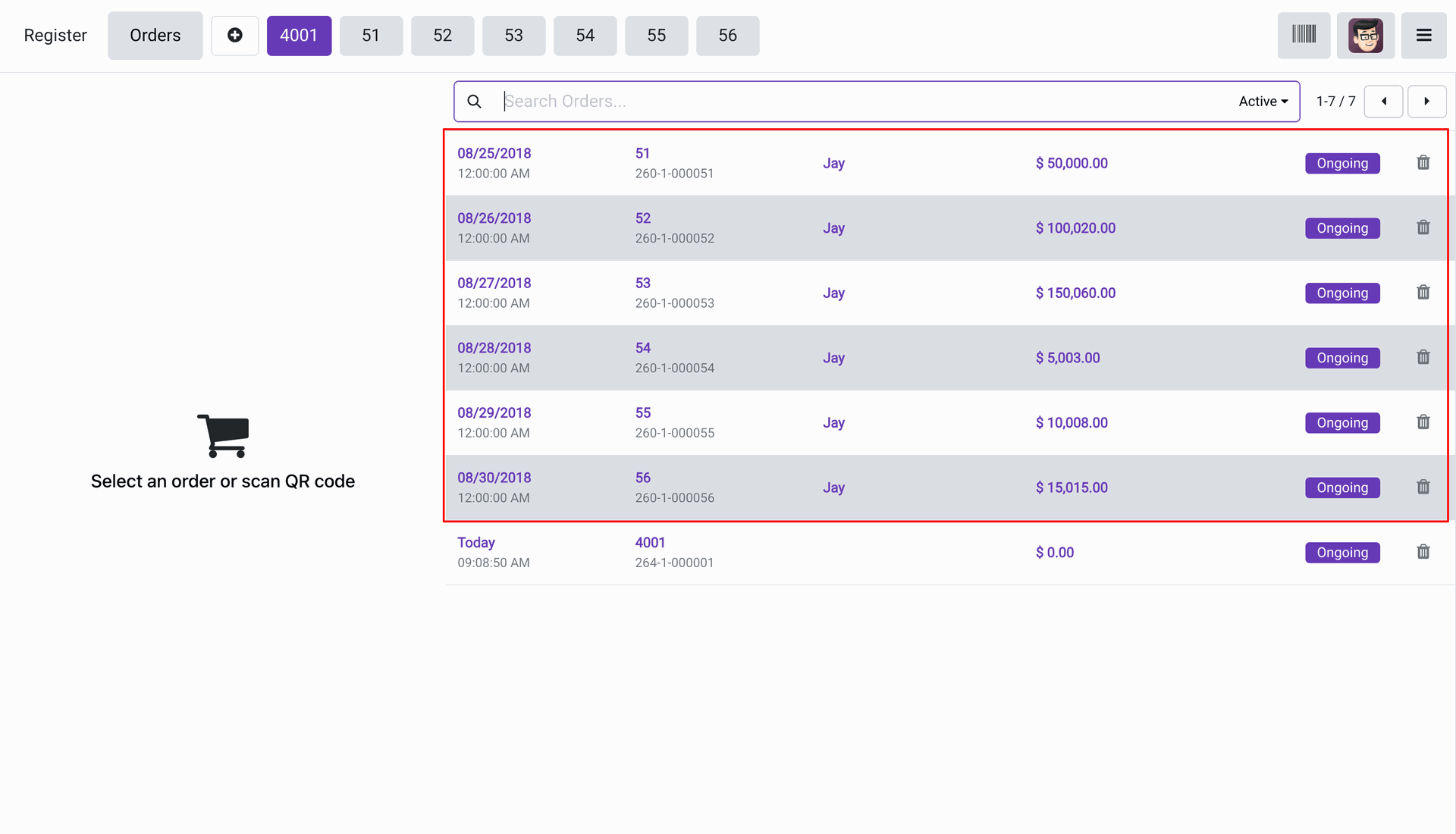Click receipt number 260-1-000053
The height and width of the screenshot is (834, 1456).
[674, 303]
